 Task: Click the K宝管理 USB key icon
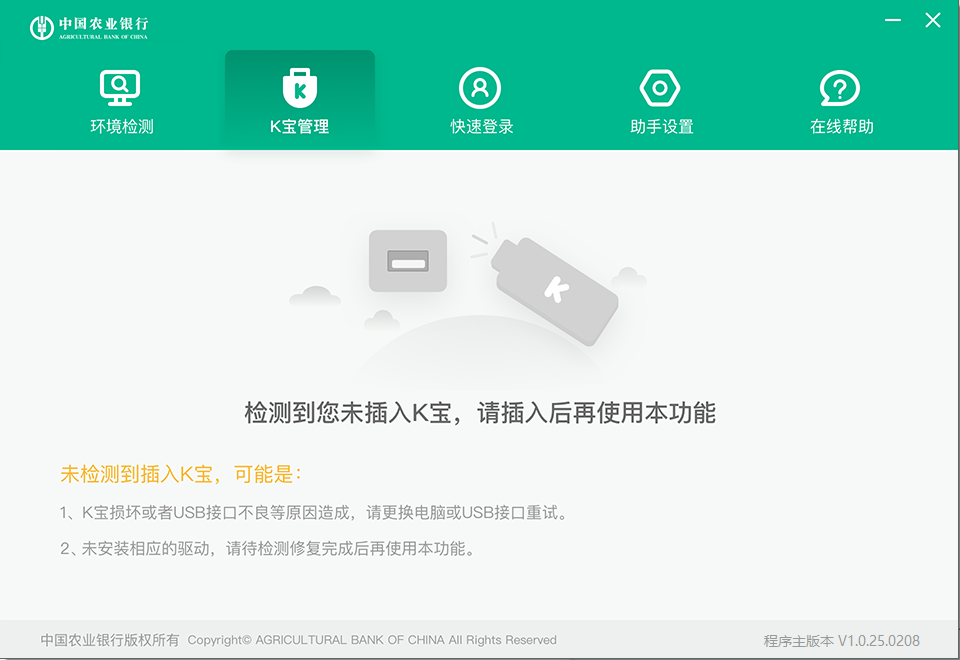pyautogui.click(x=299, y=87)
